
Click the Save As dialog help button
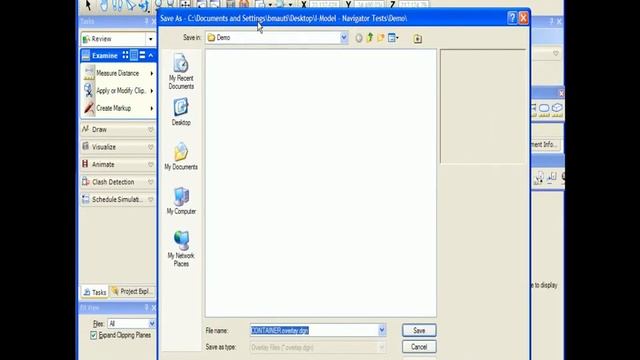512,18
